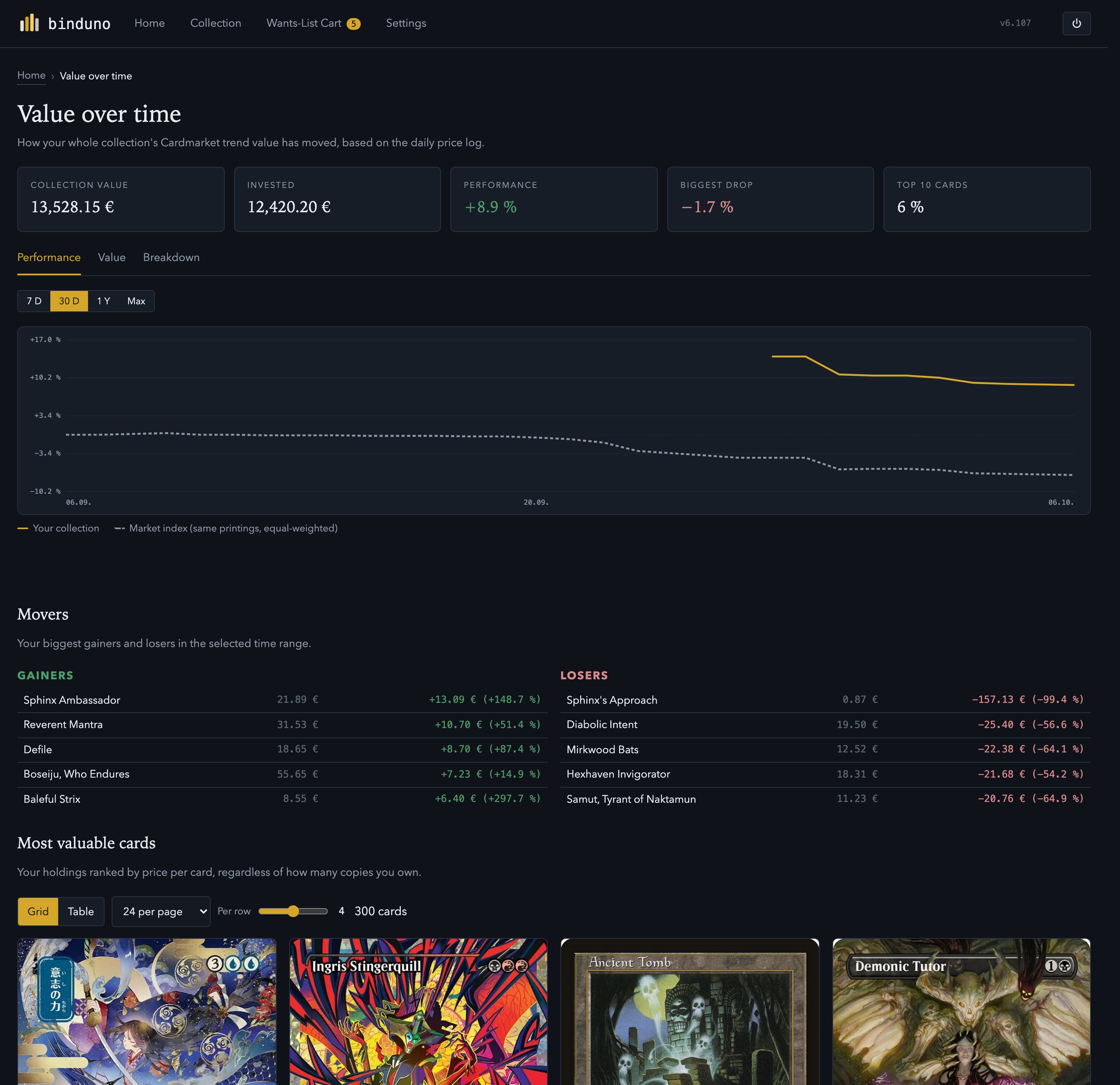
Task: Click Samut, Tyrant of Naktamun row
Action: click(x=825, y=799)
